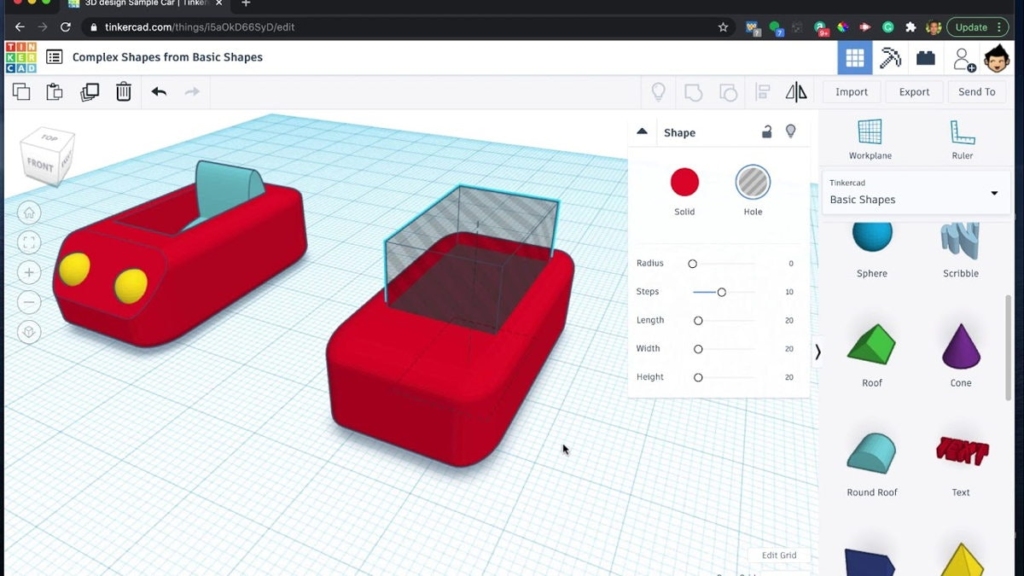Viewport: 1024px width, 576px height.
Task: Click the Mirror tool icon
Action: tap(796, 92)
